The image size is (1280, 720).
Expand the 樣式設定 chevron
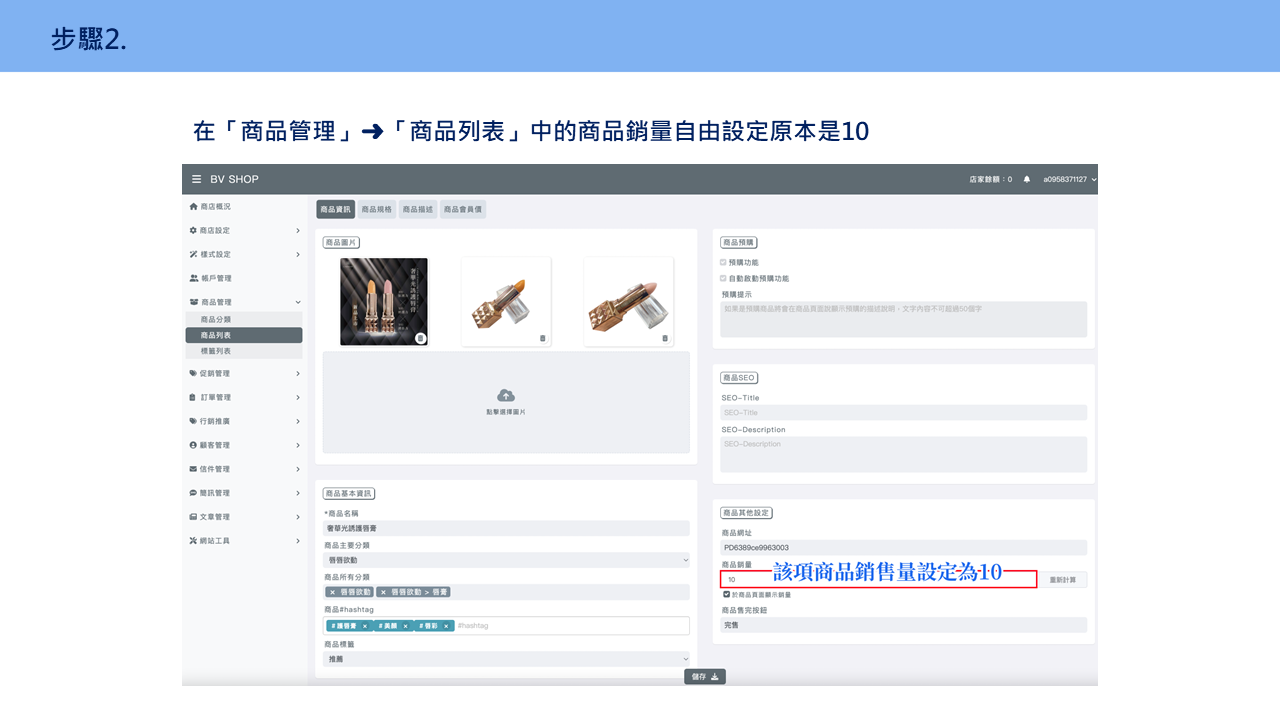point(298,255)
